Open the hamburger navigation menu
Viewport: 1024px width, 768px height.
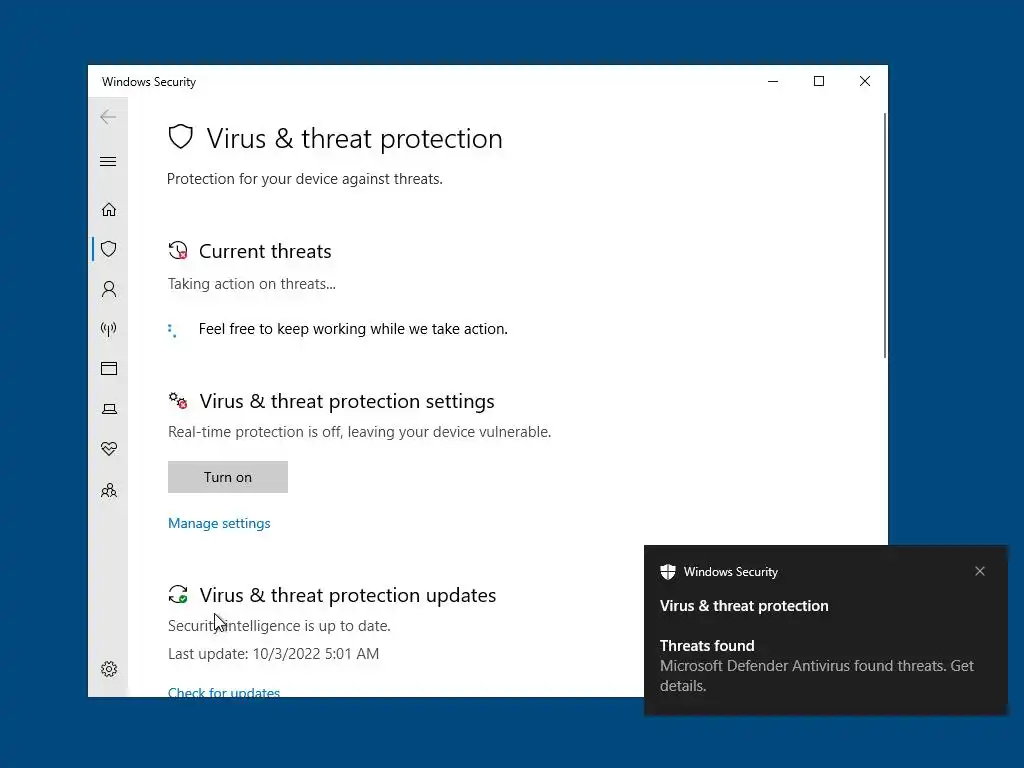(108, 161)
